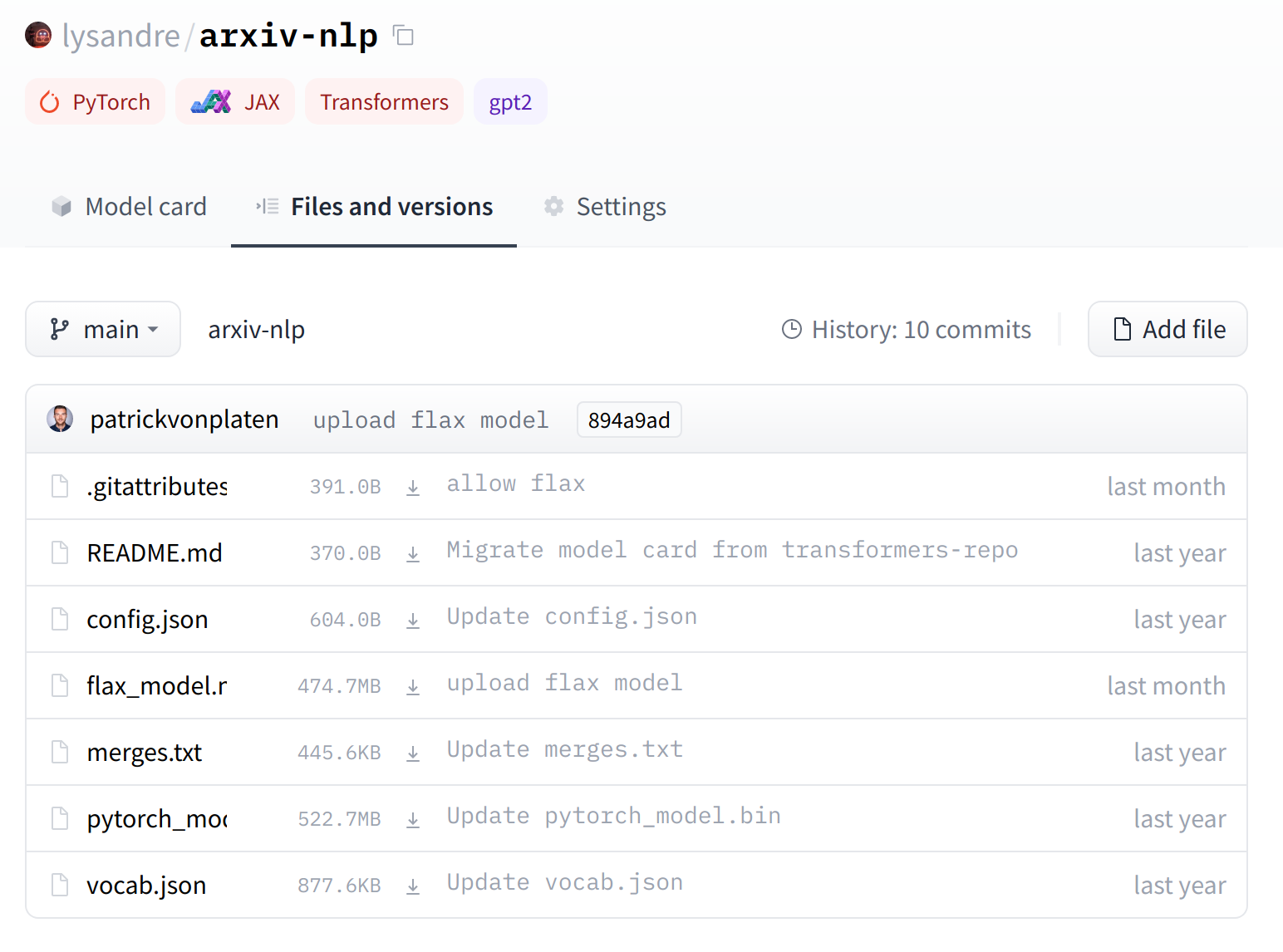Viewport: 1283px width, 952px height.
Task: Open the vocab.json file
Action: [146, 886]
